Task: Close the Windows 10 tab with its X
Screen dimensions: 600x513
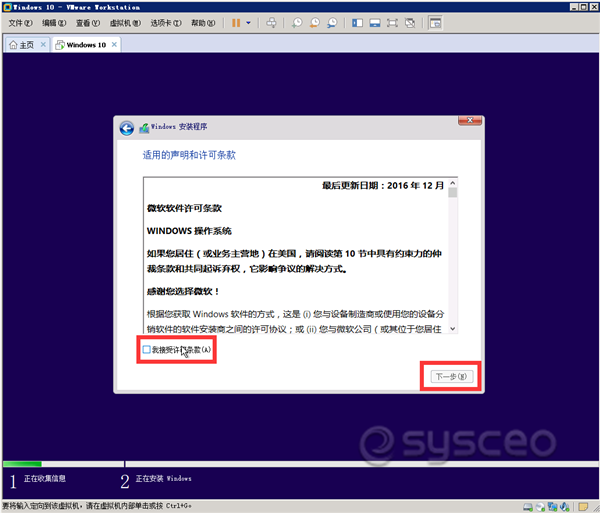Action: 114,44
